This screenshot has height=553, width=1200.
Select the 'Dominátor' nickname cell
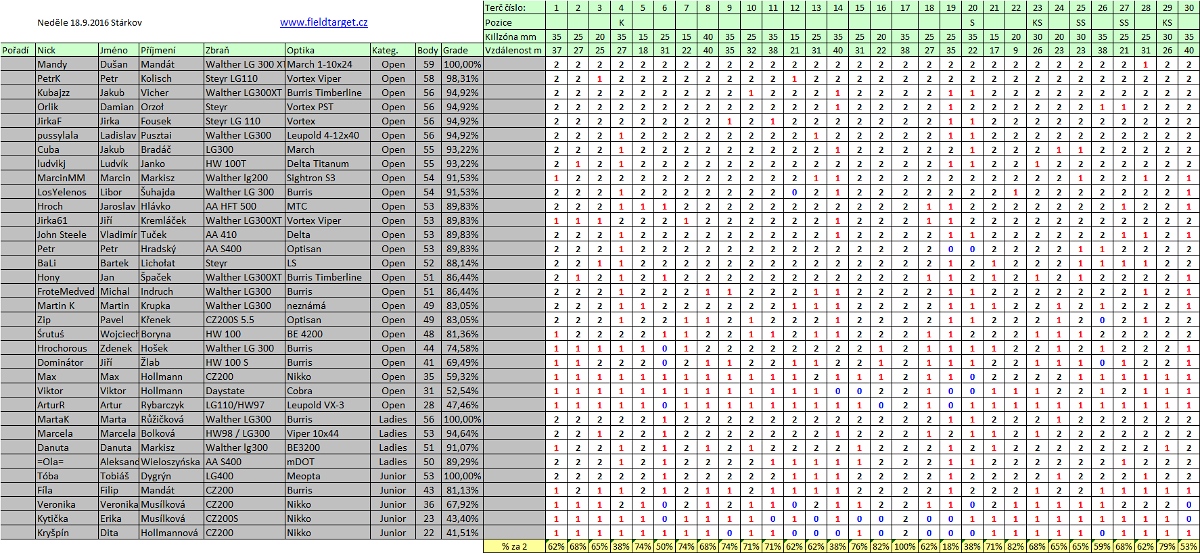click(x=59, y=362)
